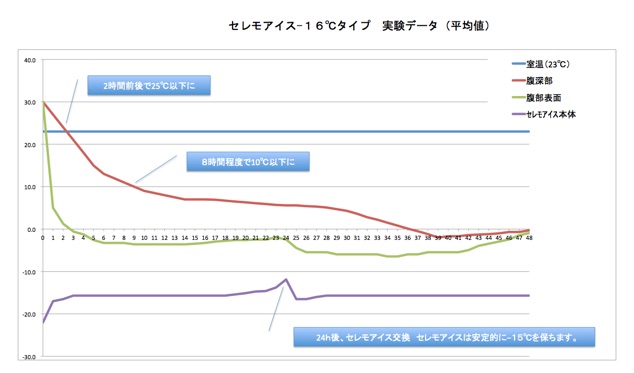Click the 40.0 y-axis label

[30, 60]
